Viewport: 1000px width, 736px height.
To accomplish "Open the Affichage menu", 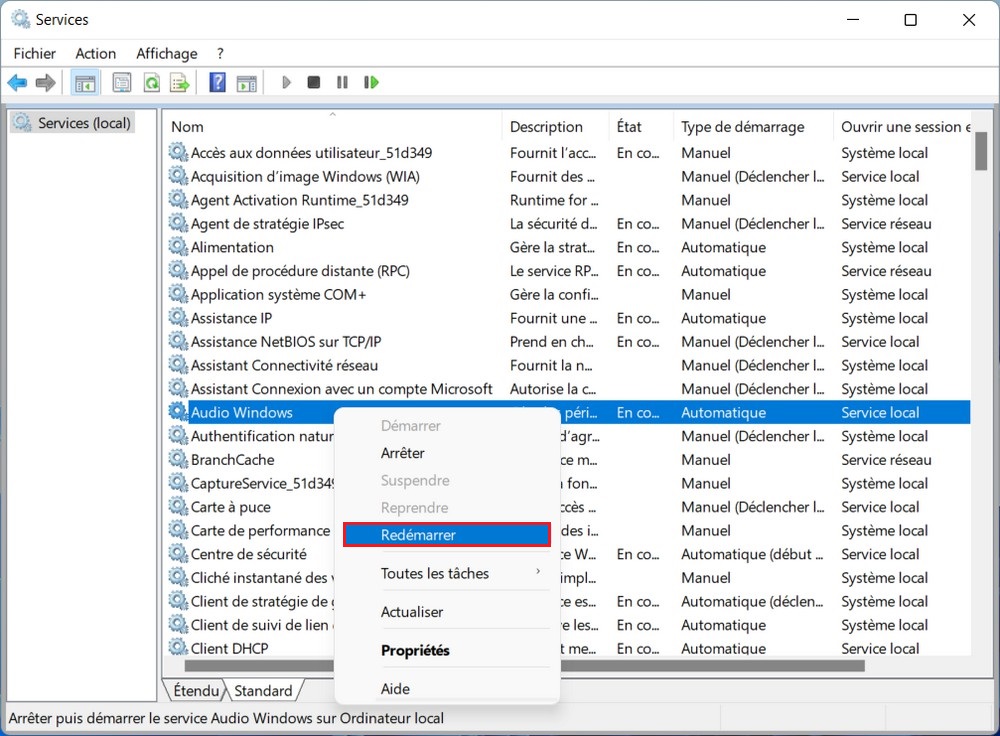I will tap(166, 54).
